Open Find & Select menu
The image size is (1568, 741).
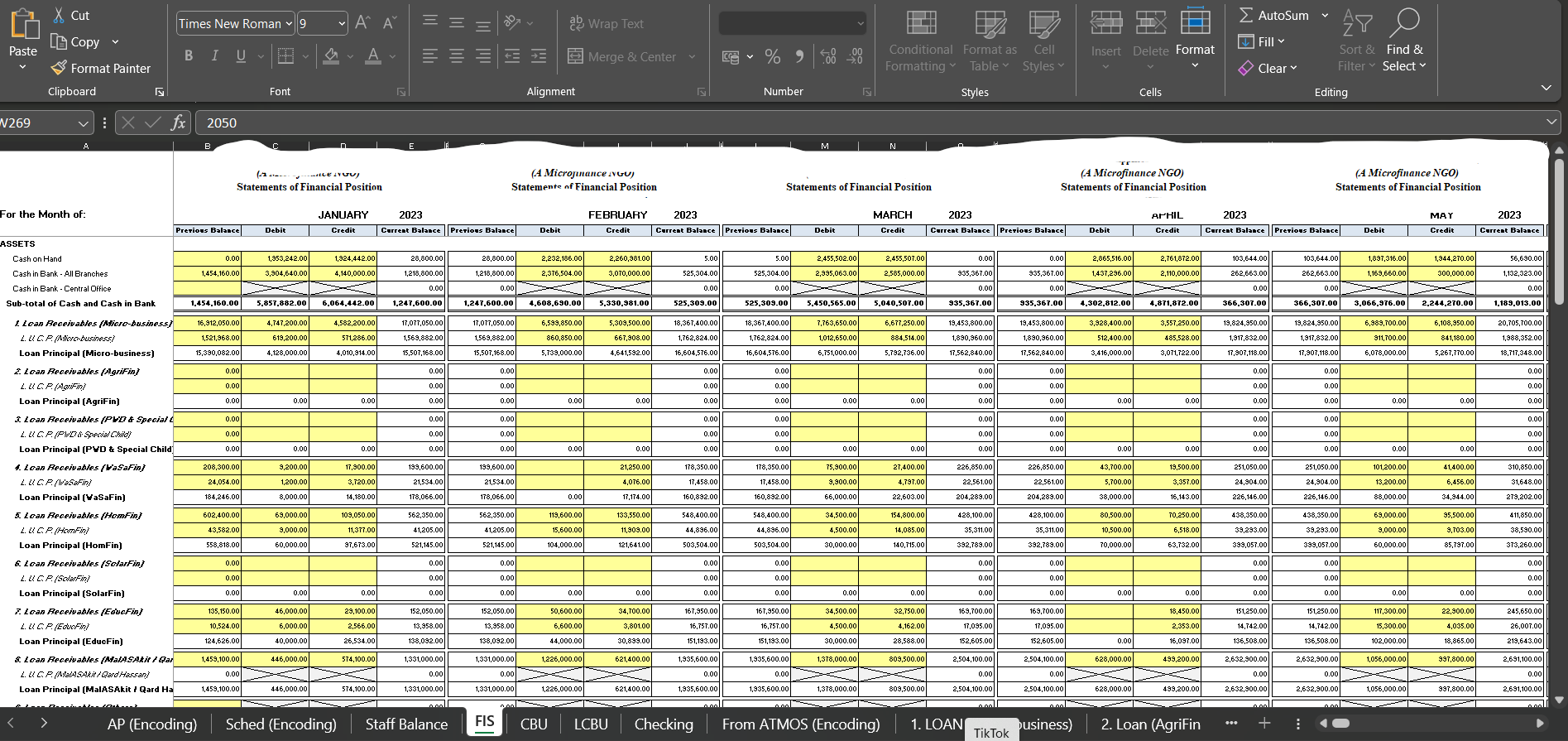(x=1405, y=41)
